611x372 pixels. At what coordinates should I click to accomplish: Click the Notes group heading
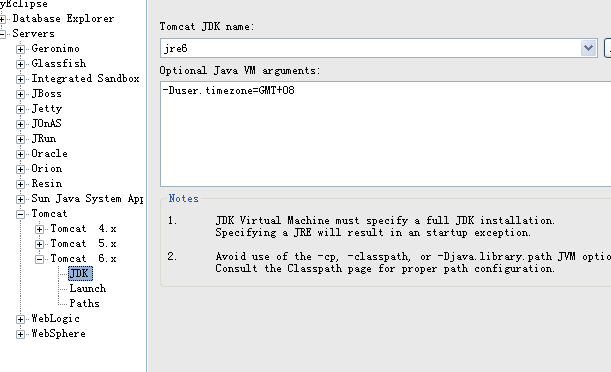pos(184,199)
